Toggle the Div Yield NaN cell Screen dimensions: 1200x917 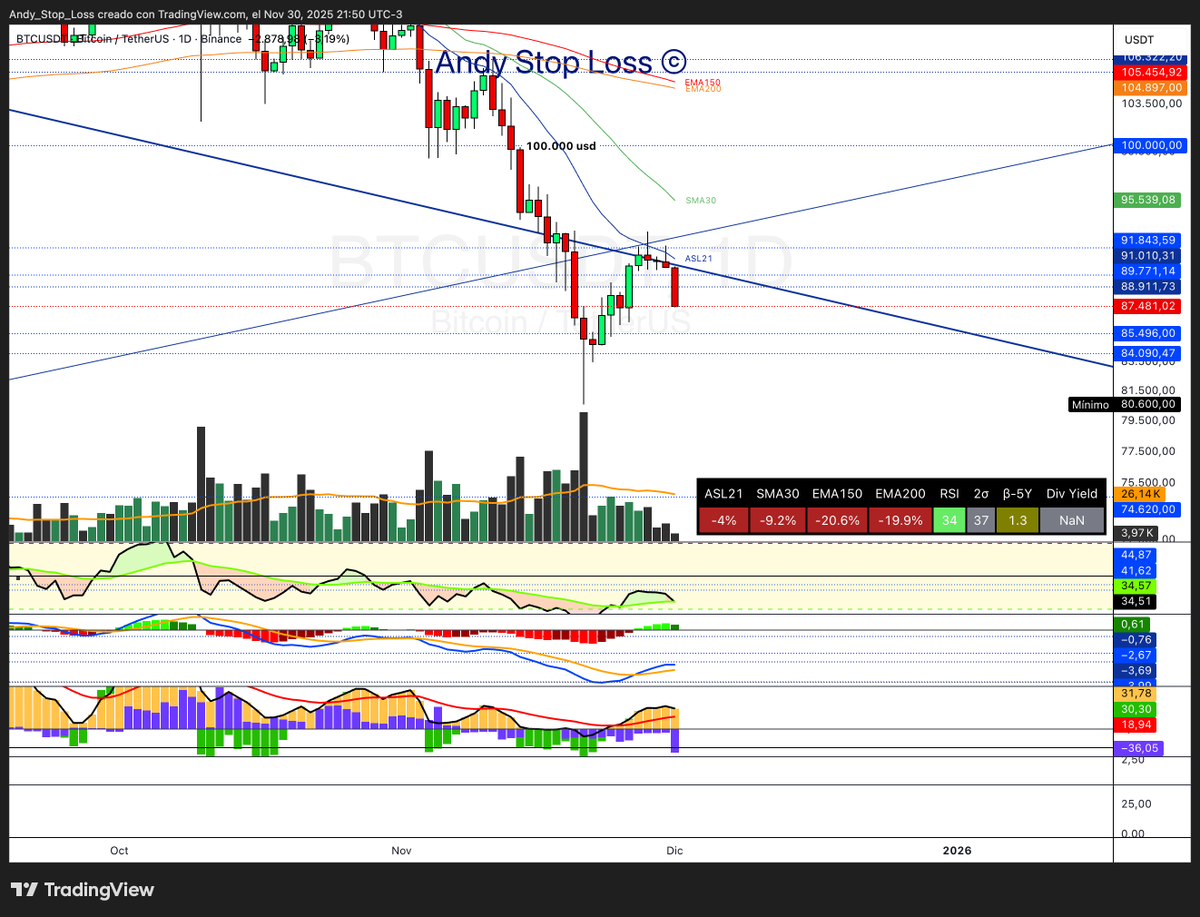point(1071,520)
